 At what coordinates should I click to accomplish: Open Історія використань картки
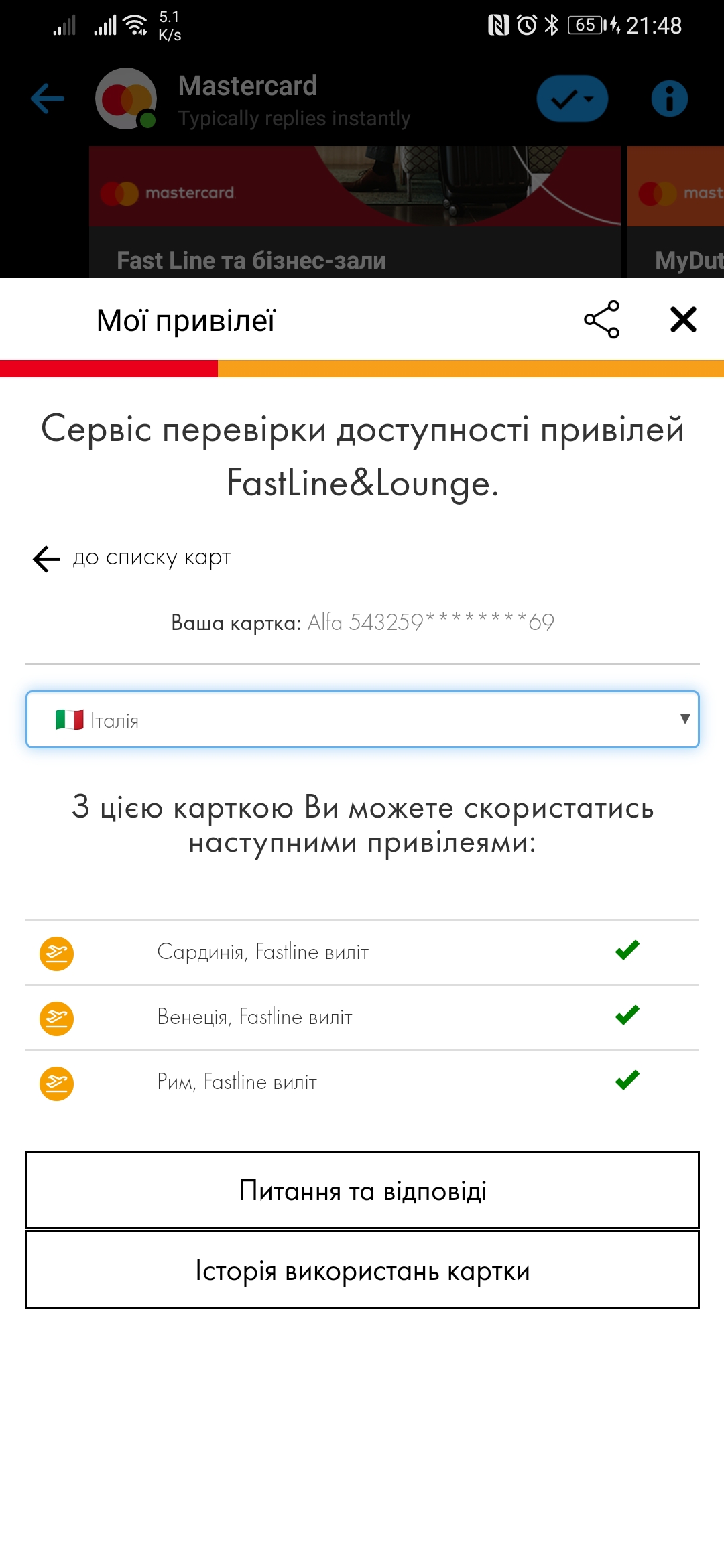point(362,1270)
